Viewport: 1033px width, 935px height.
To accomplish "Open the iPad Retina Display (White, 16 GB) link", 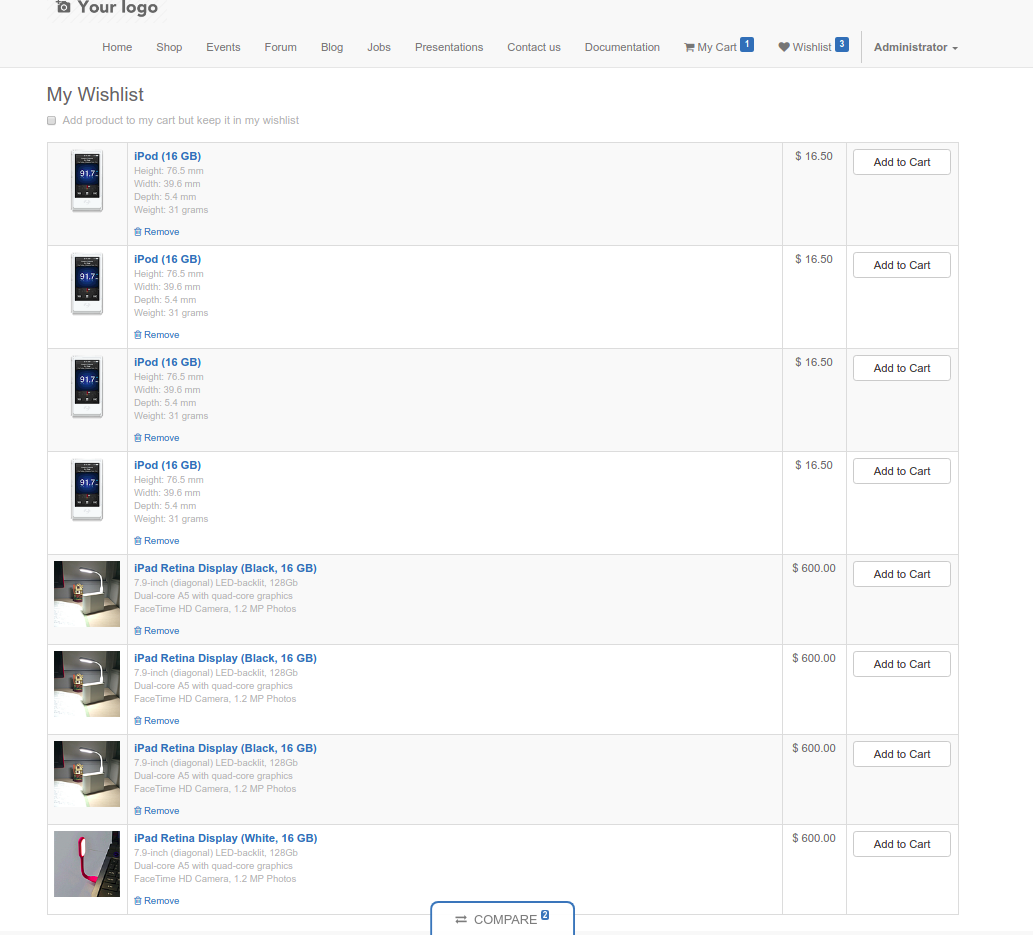I will (225, 838).
